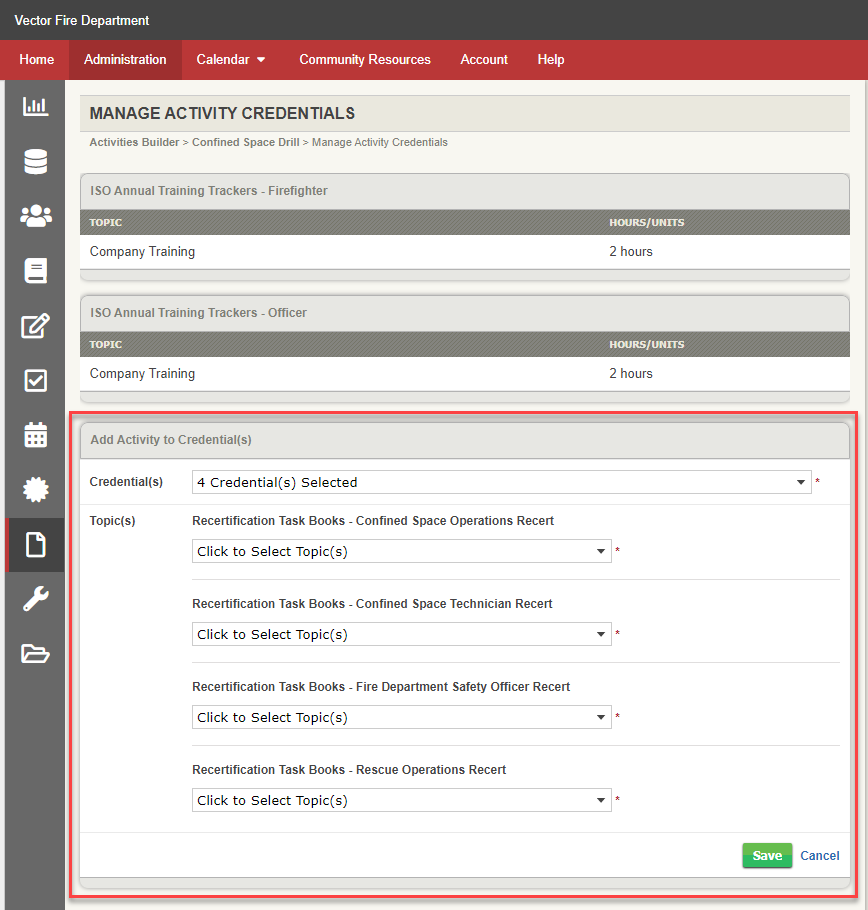Open the Confined Space Drill breadcrumb link

click(245, 142)
